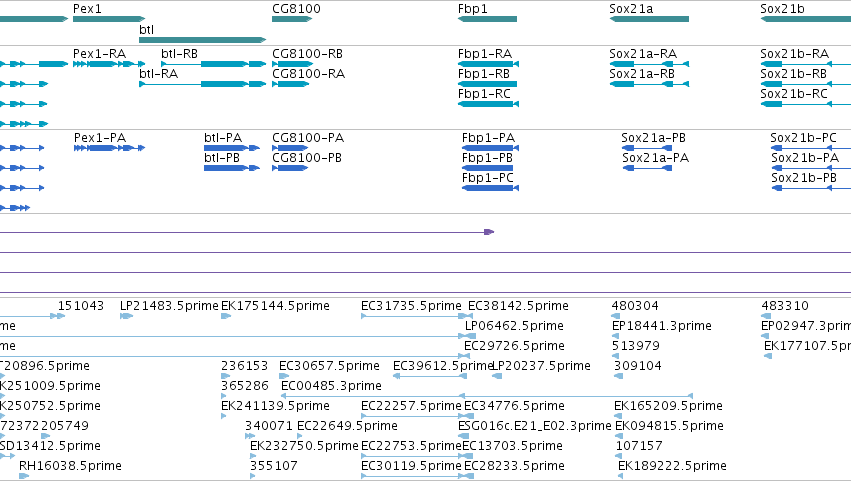Image resolution: width=851 pixels, height=481 pixels.
Task: Click EST label 480304
Action: pos(634,306)
